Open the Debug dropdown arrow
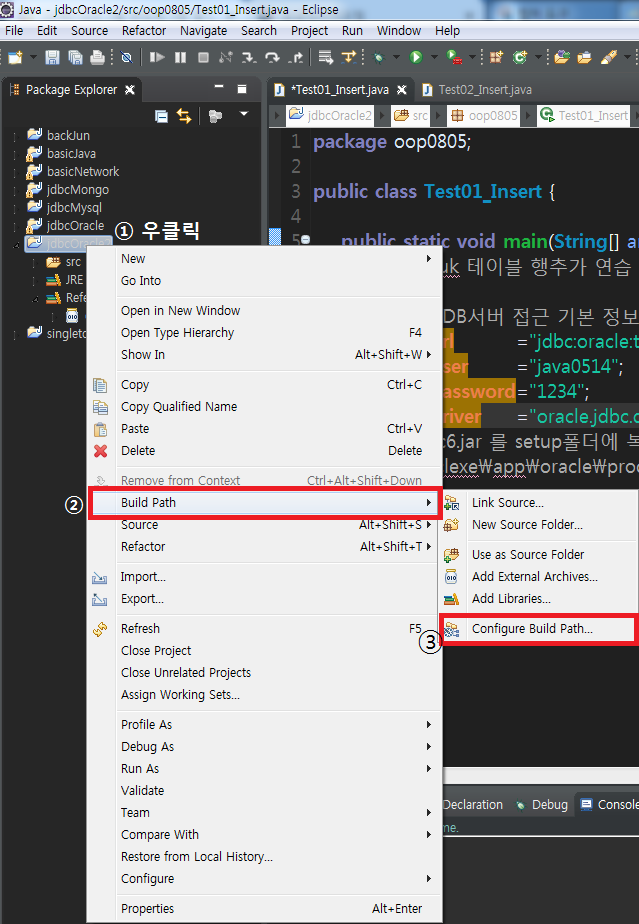 (x=396, y=57)
